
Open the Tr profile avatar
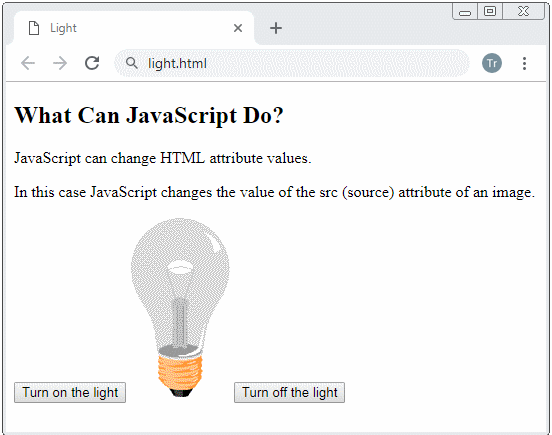pos(492,63)
